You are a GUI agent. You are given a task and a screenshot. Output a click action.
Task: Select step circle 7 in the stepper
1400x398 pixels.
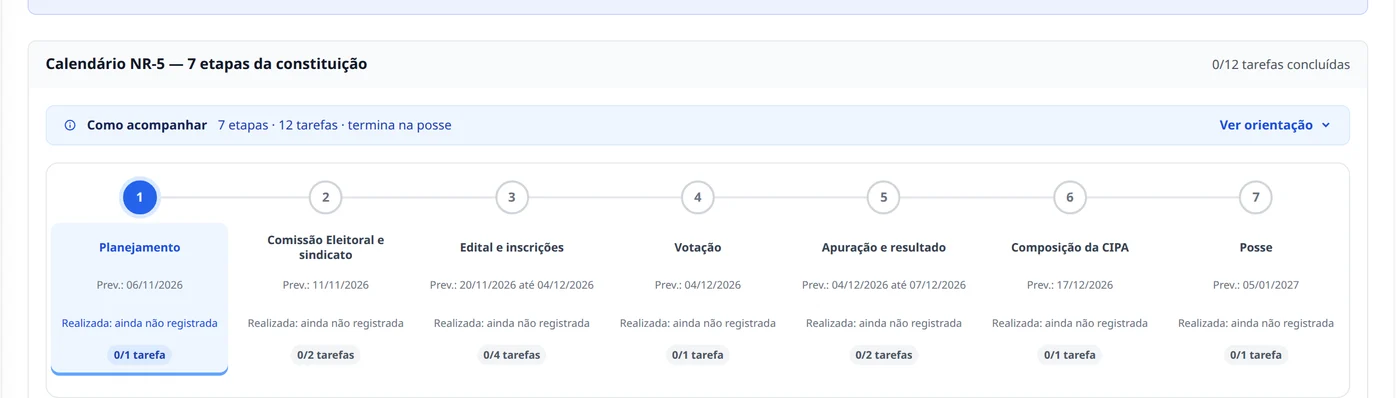point(1256,197)
